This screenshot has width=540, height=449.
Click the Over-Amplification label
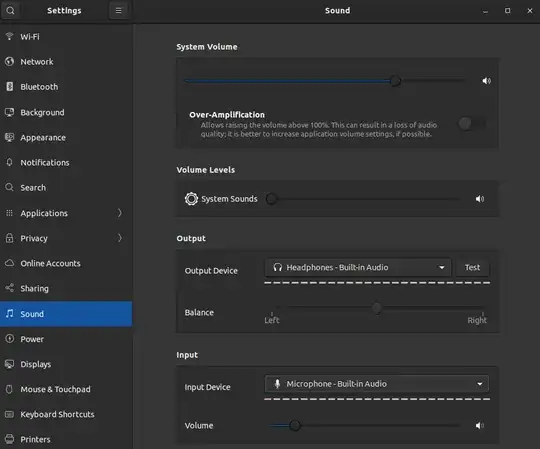tap(227, 115)
